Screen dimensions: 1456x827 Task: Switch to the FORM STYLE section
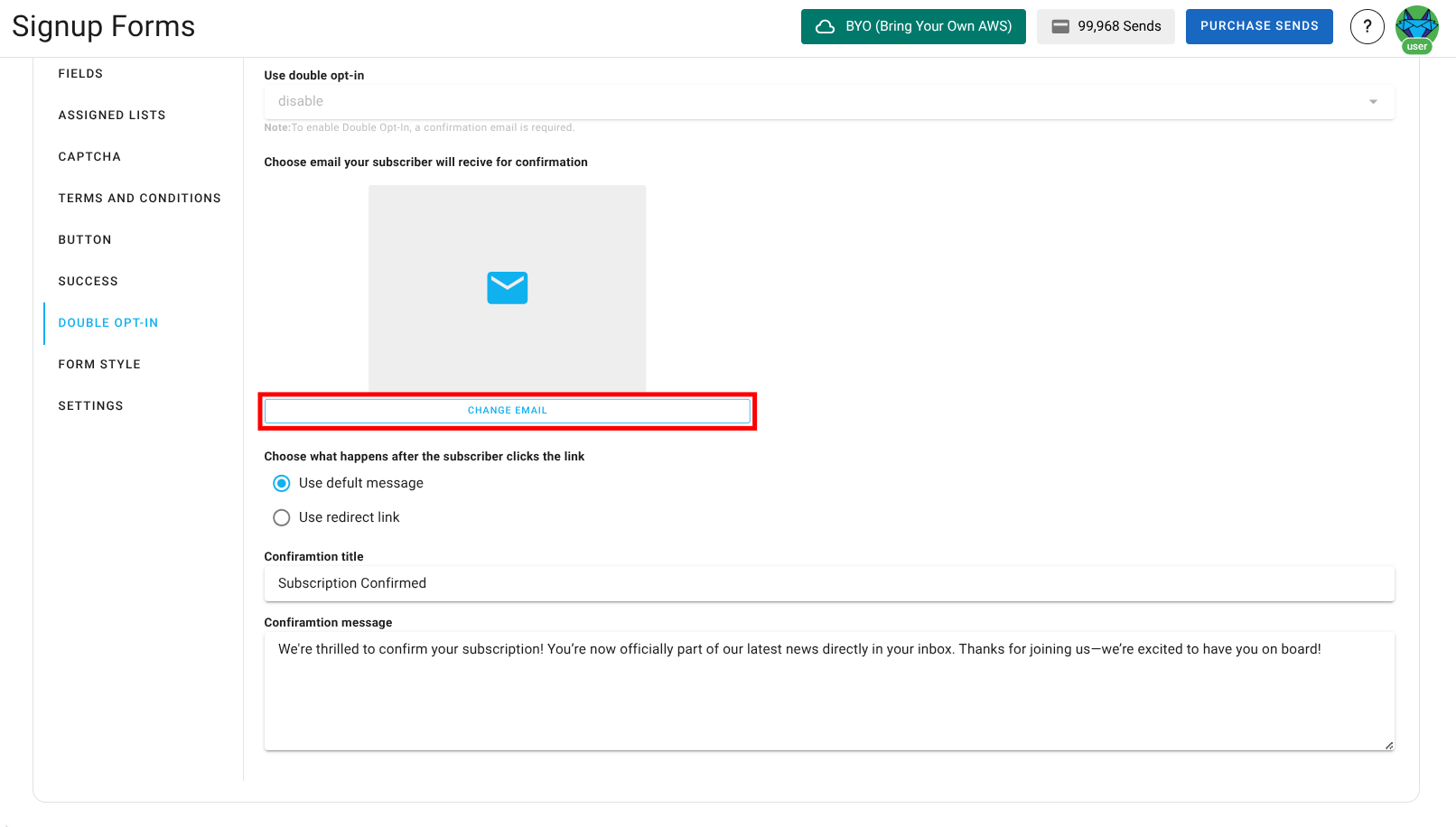click(99, 364)
